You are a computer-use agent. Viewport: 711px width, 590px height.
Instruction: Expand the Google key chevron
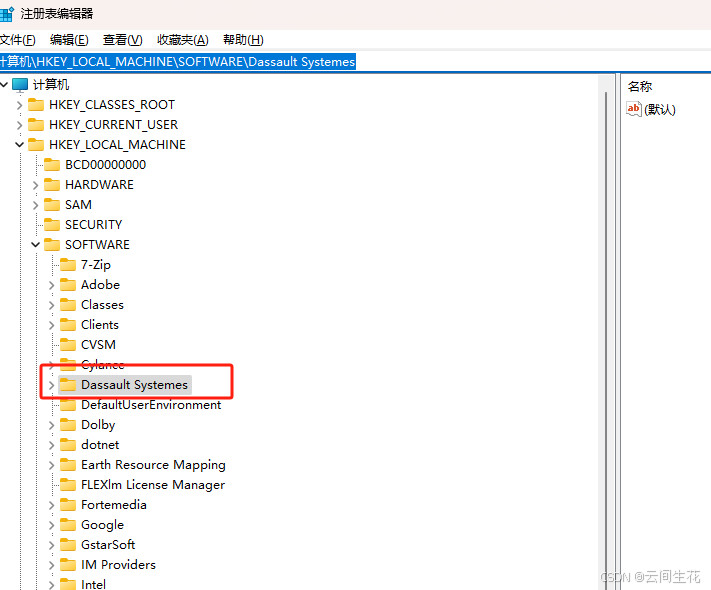coord(51,525)
